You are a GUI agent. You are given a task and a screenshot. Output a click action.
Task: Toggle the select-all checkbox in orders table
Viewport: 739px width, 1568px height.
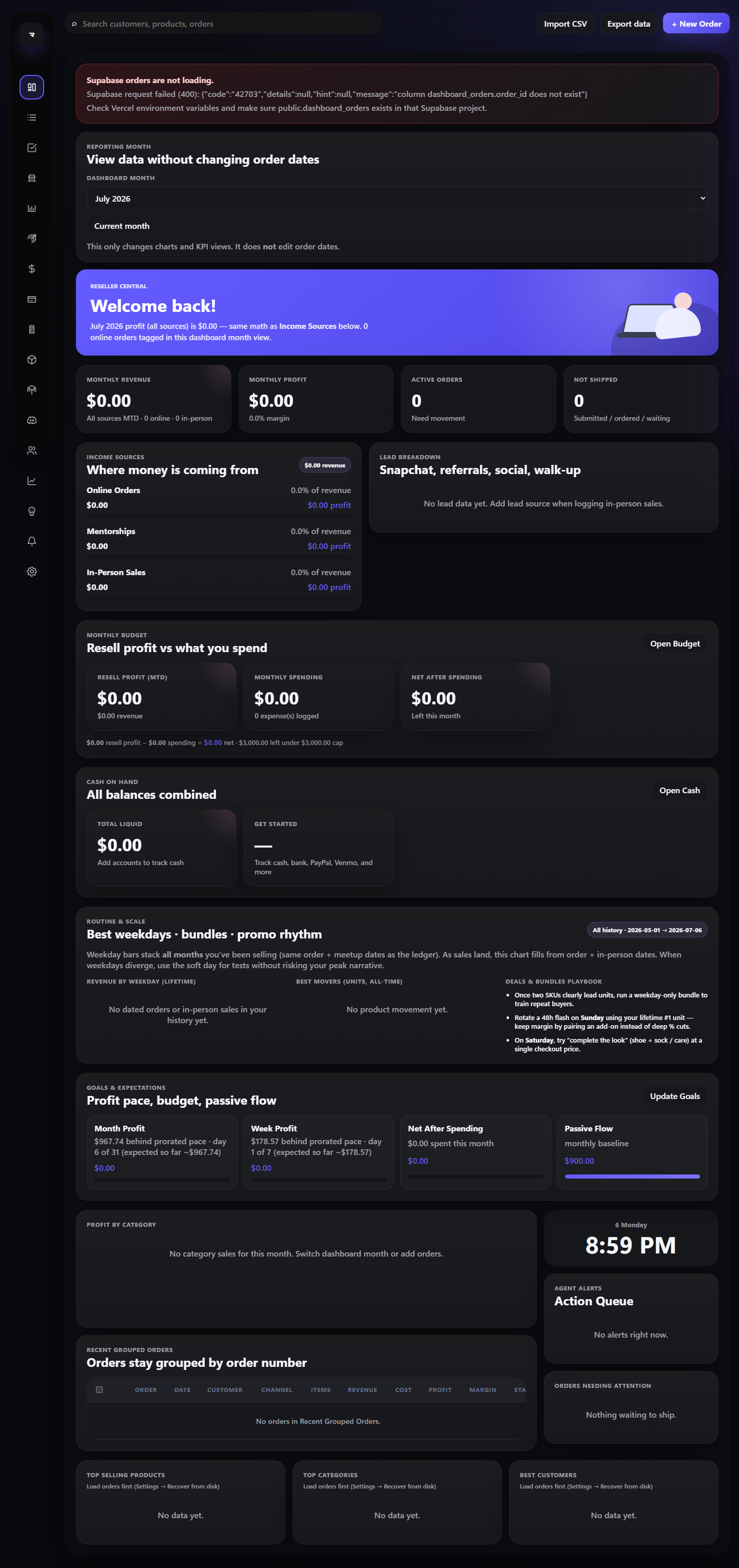click(x=99, y=1389)
